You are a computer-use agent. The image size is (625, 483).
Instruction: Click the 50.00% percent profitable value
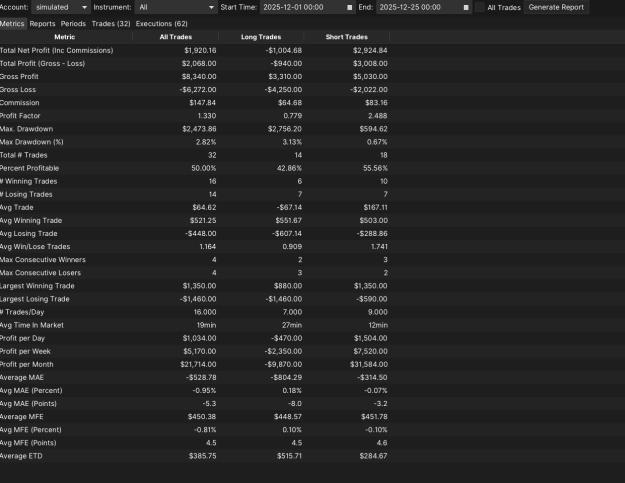[x=204, y=168]
